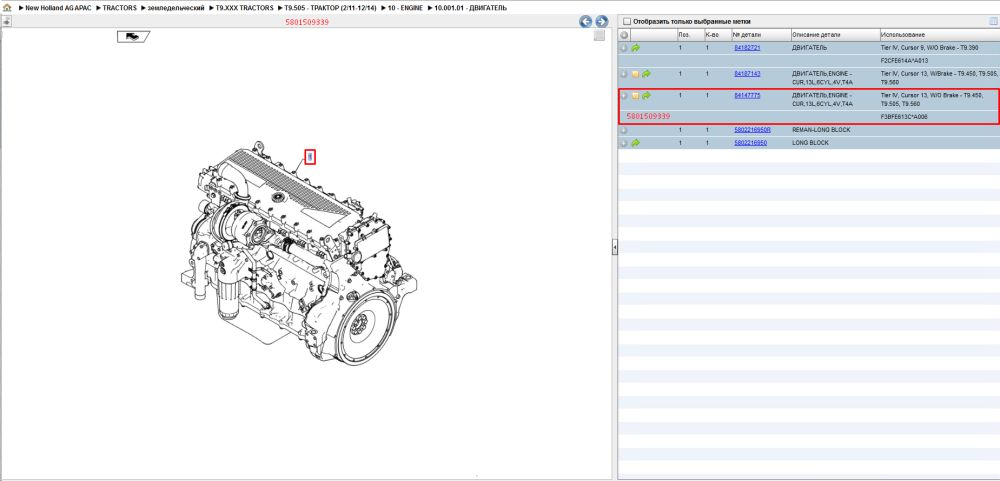
Task: Open the previous figure with left arrow
Action: click(585, 22)
